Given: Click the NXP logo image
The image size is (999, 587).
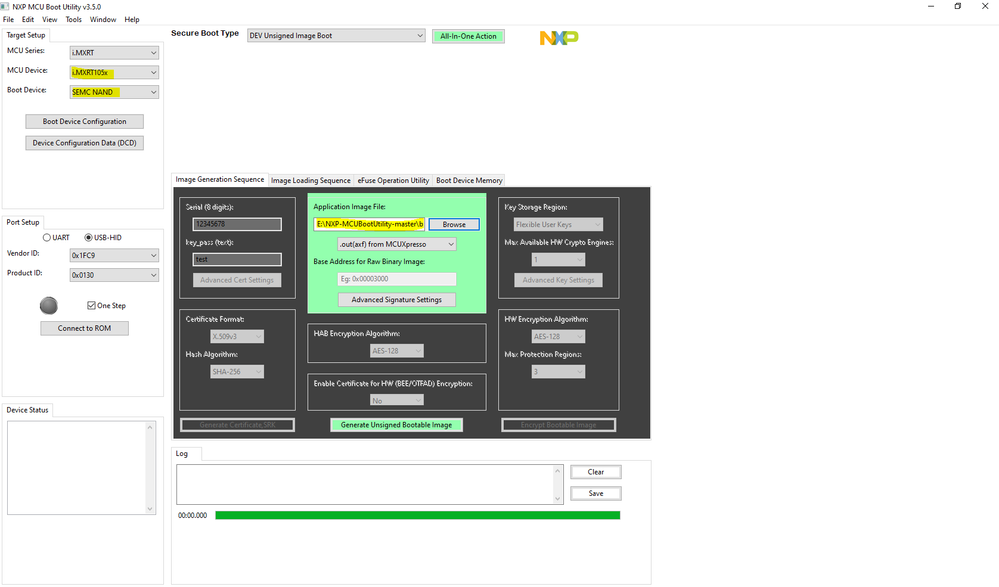Looking at the screenshot, I should 559,38.
